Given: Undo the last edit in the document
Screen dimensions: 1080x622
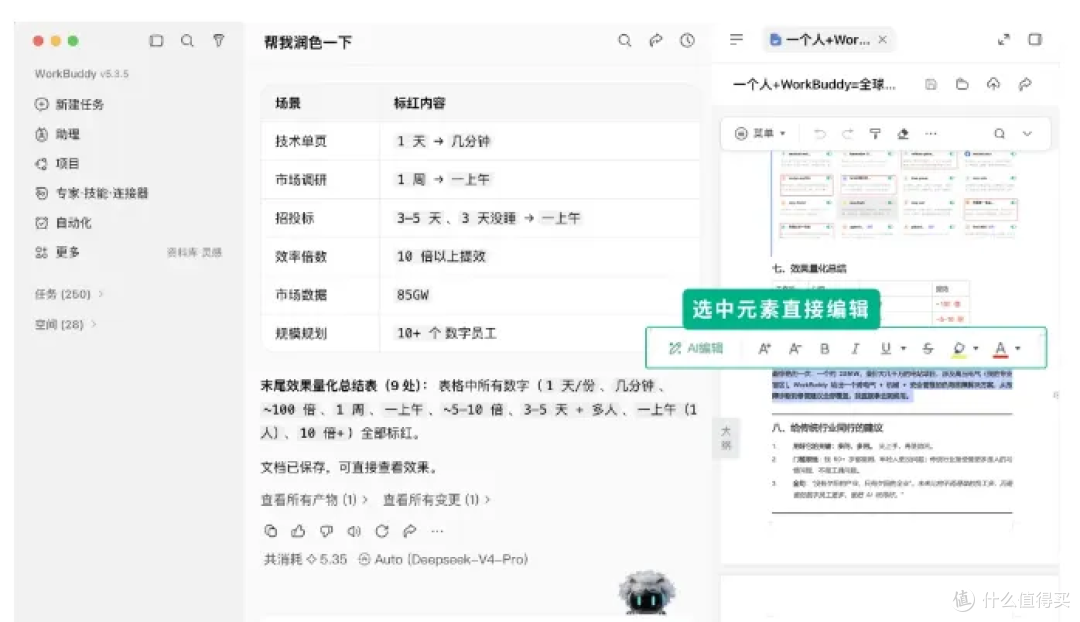Looking at the screenshot, I should tap(820, 134).
